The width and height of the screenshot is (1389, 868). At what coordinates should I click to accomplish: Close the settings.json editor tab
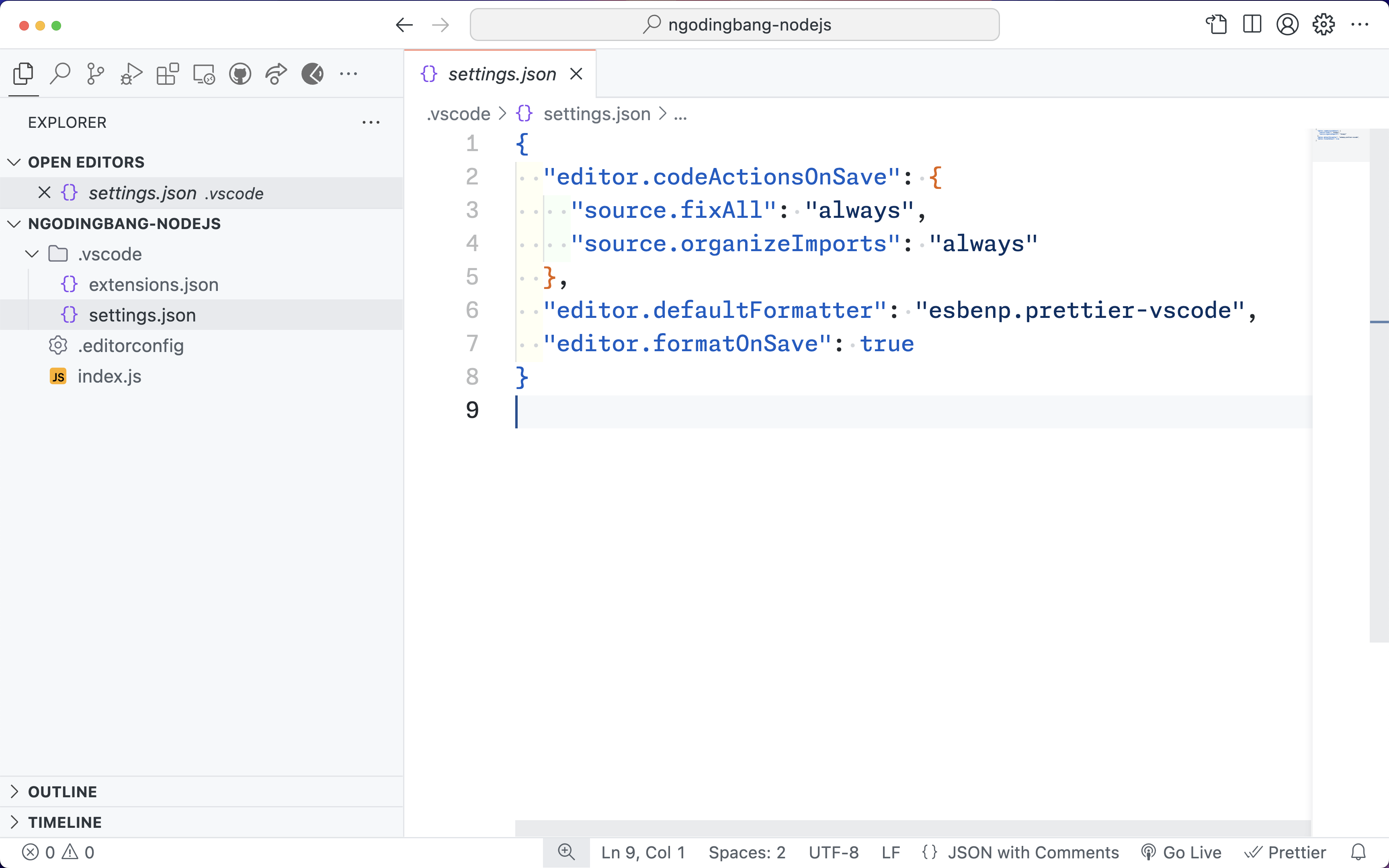click(576, 74)
